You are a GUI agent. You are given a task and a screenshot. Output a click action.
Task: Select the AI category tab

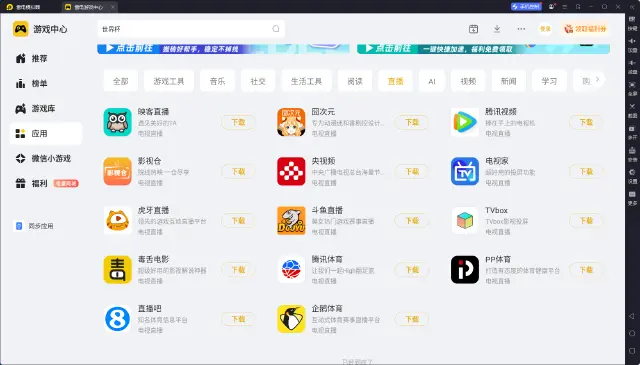click(432, 81)
